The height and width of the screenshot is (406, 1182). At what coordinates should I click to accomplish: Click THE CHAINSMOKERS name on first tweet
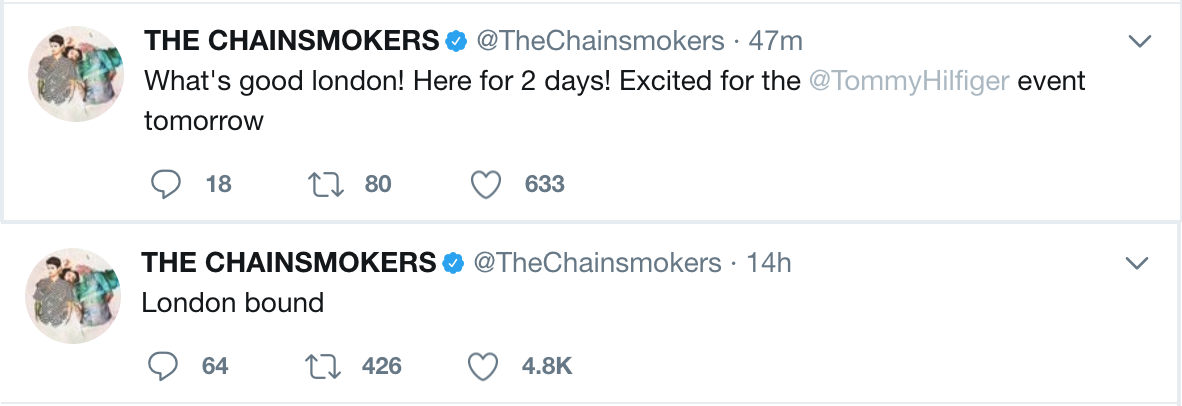pos(292,41)
